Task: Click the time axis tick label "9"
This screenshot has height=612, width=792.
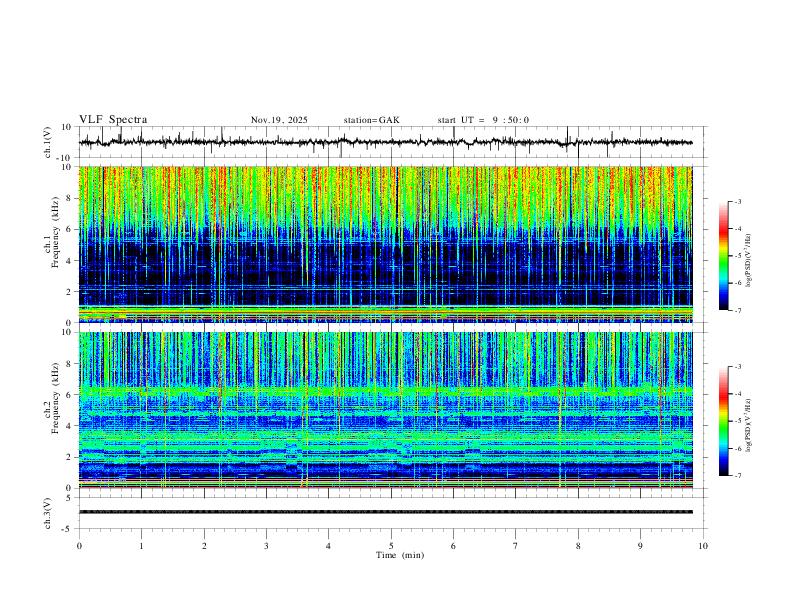Action: coord(640,546)
